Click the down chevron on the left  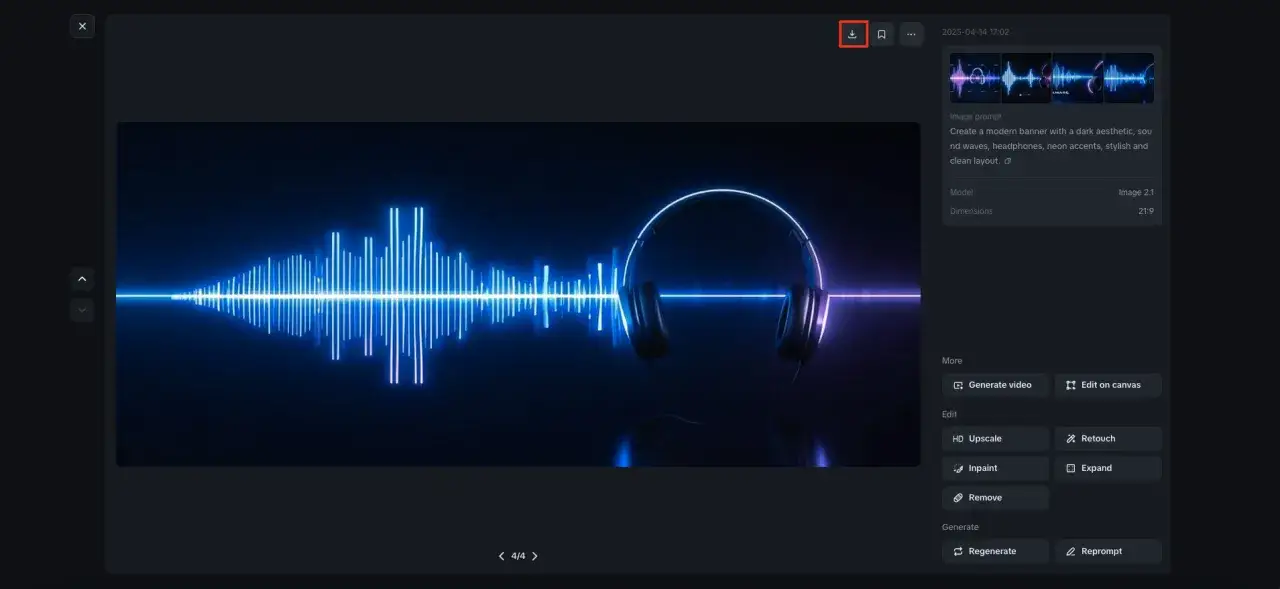82,309
